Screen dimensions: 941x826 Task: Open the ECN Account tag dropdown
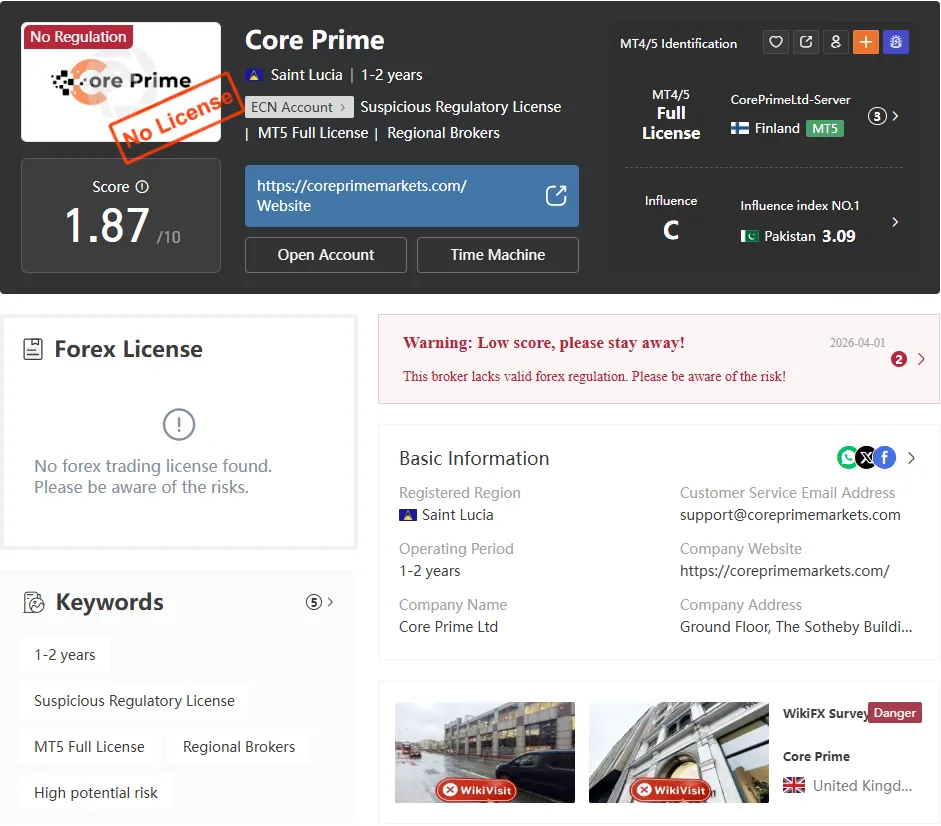[299, 107]
